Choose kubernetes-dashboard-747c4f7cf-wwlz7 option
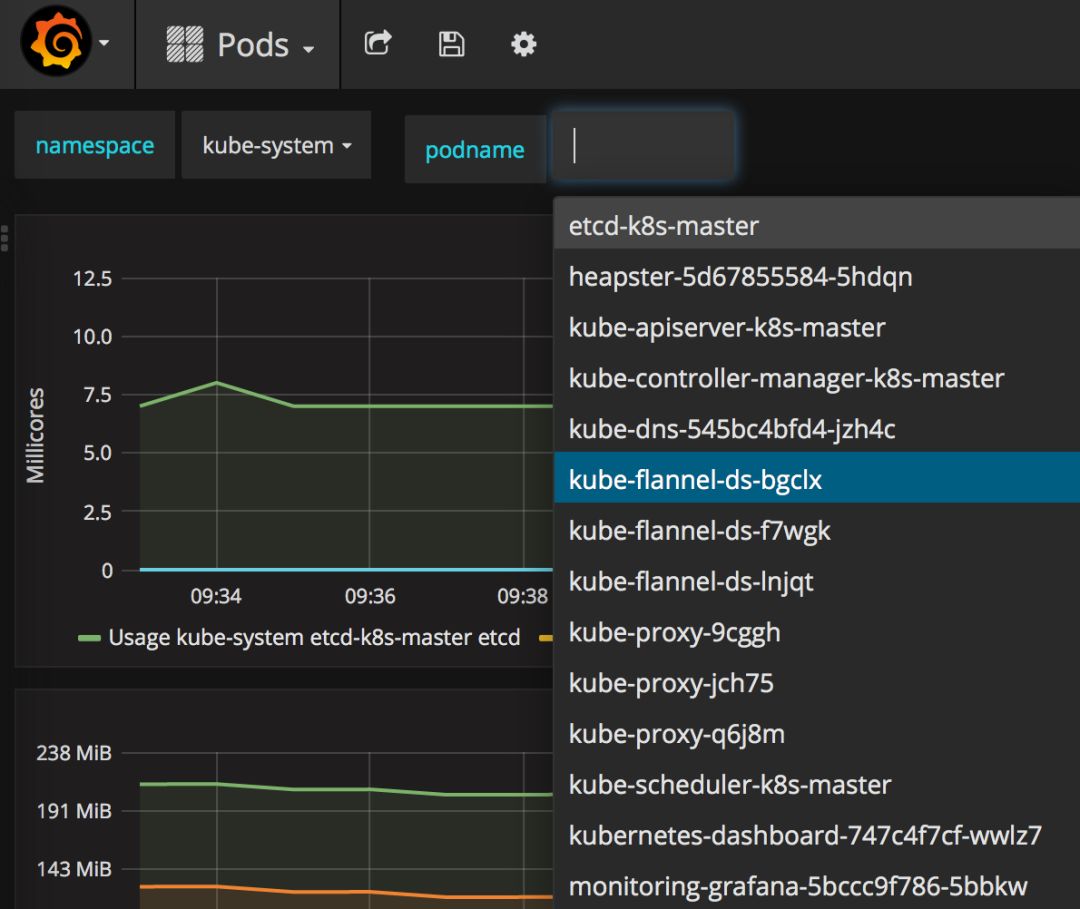Viewport: 1080px width, 909px height. tap(817, 835)
